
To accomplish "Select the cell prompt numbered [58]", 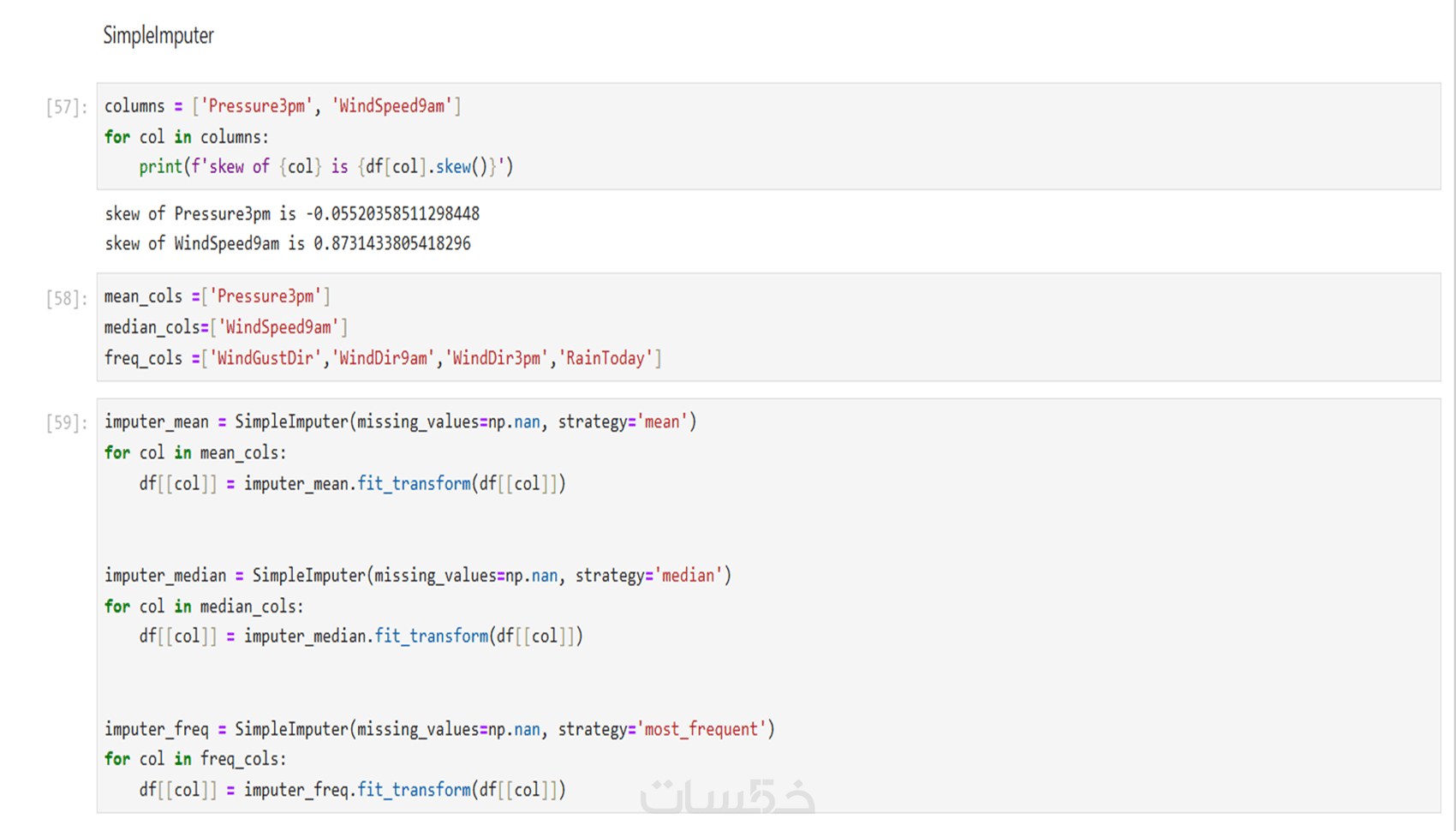I will pos(67,298).
